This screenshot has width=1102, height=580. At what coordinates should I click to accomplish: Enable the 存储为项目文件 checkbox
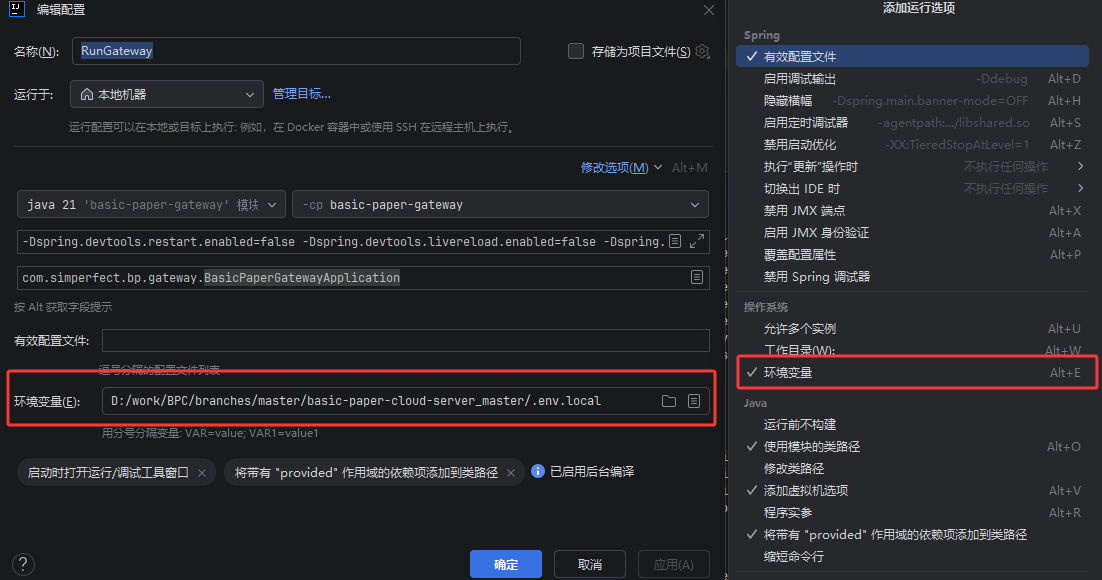point(576,51)
